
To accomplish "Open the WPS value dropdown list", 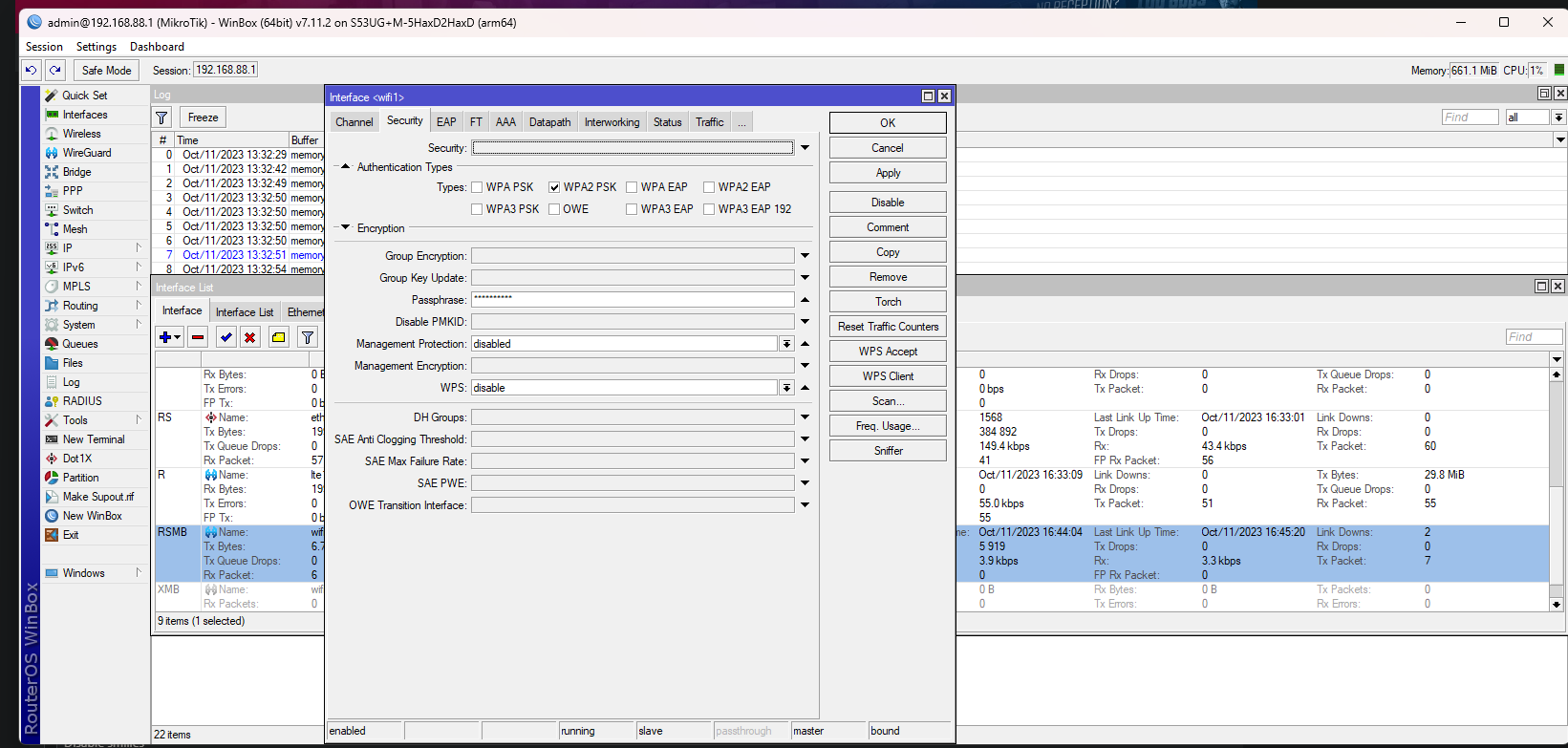I will click(x=786, y=388).
